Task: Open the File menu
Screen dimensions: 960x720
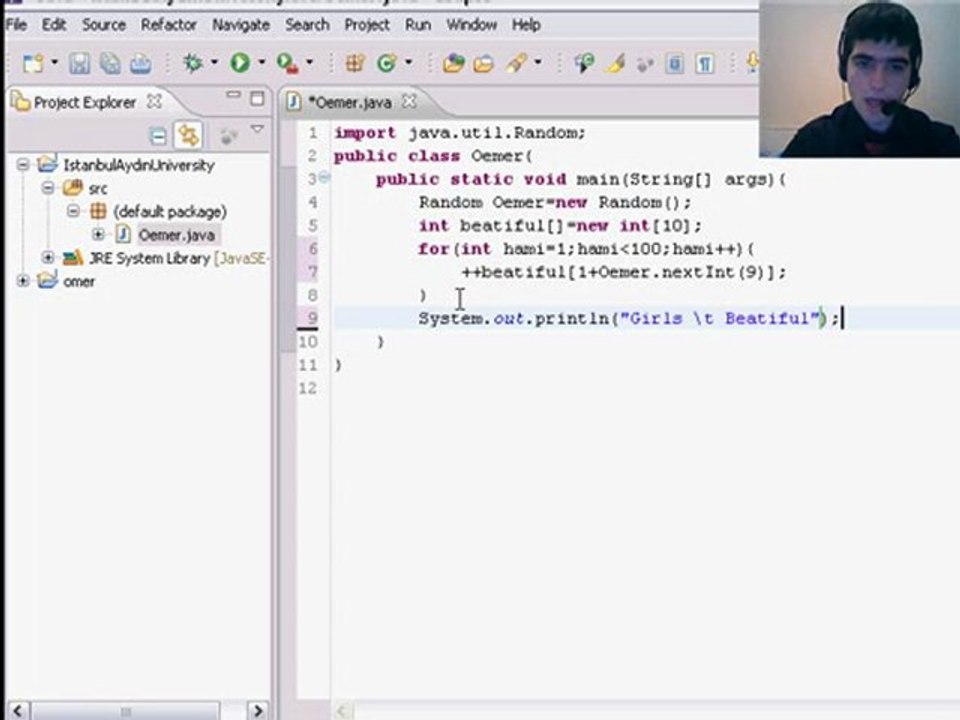Action: click(x=17, y=25)
